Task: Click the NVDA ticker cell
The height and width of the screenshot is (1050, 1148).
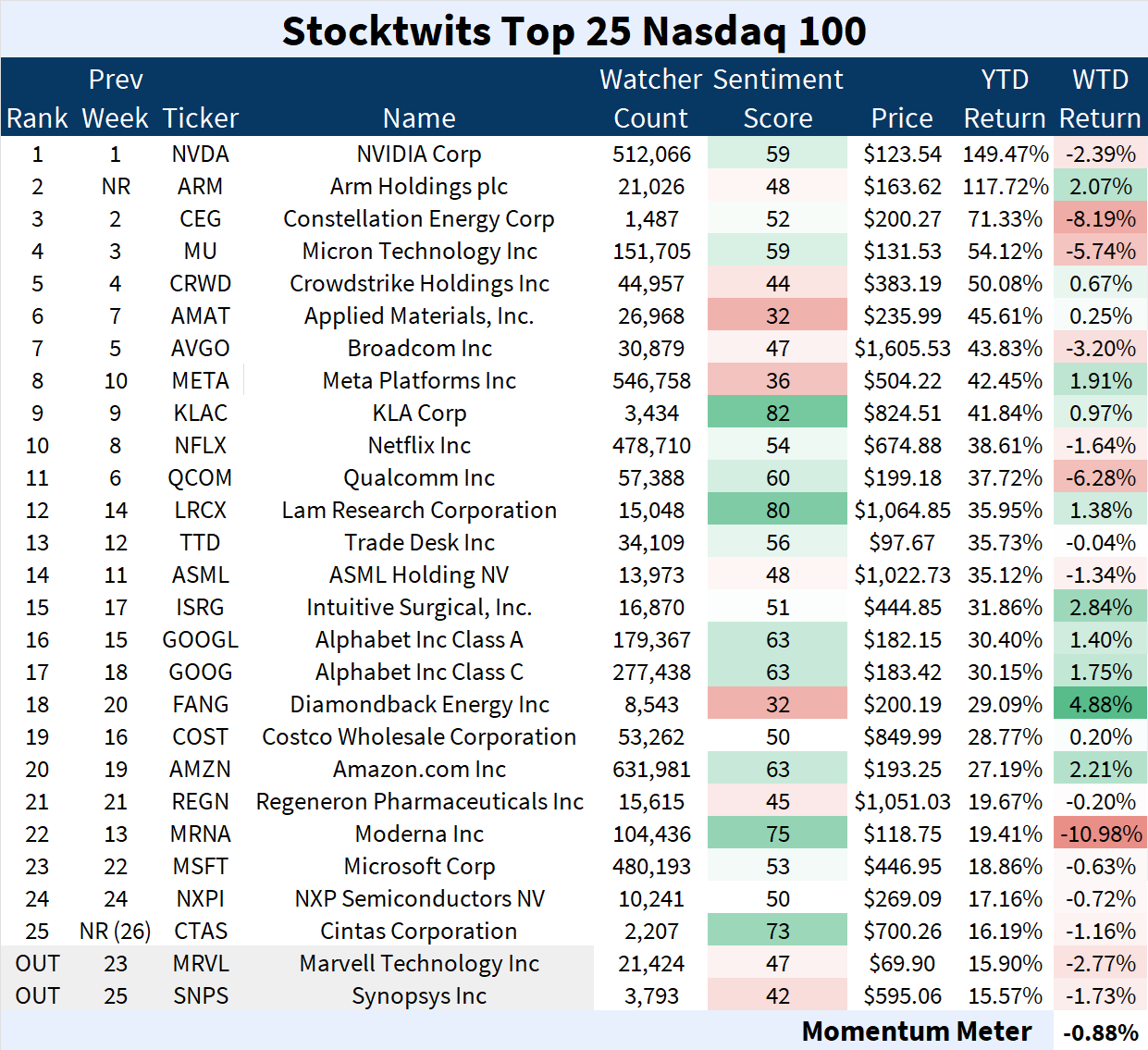Action: [200, 154]
